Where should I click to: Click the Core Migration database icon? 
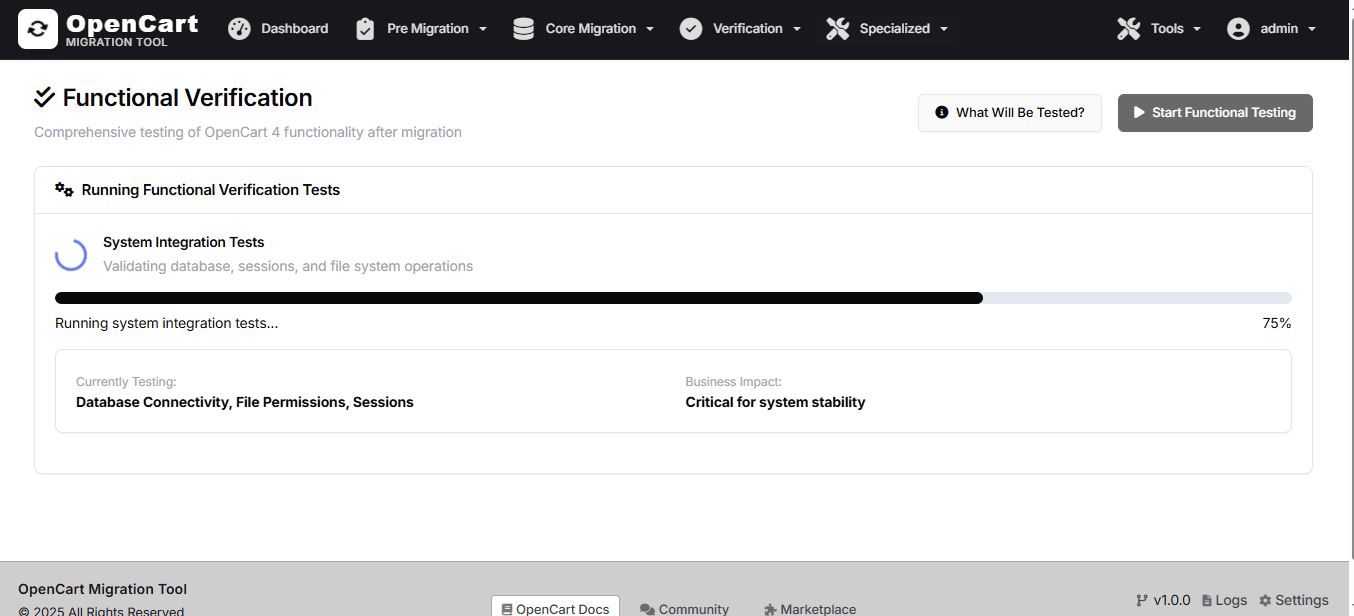[x=523, y=29]
